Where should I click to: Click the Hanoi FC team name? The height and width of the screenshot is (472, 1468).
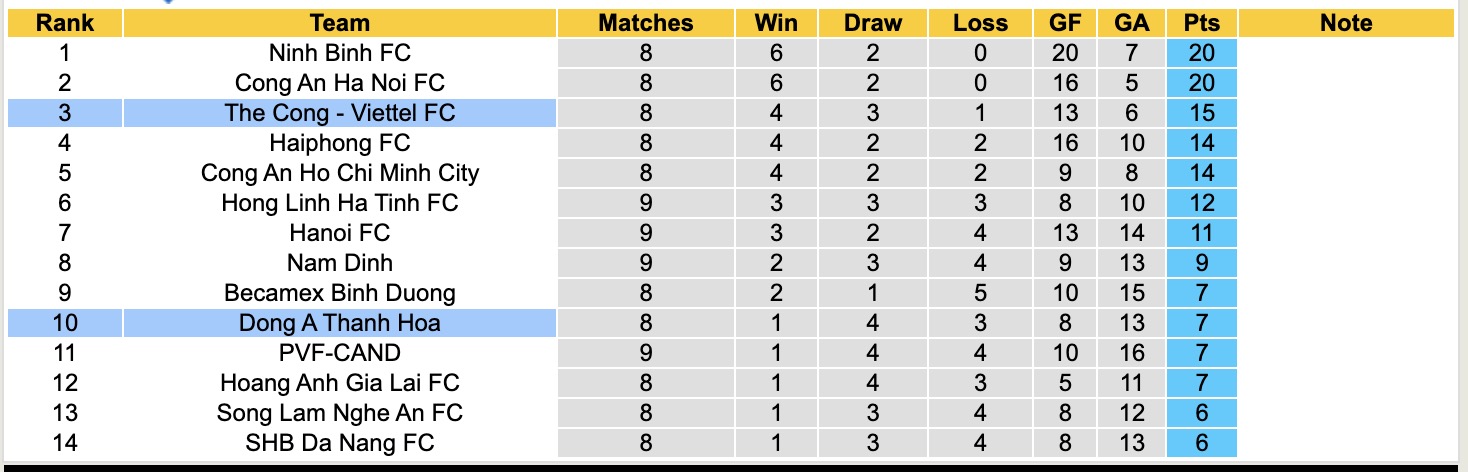[340, 233]
